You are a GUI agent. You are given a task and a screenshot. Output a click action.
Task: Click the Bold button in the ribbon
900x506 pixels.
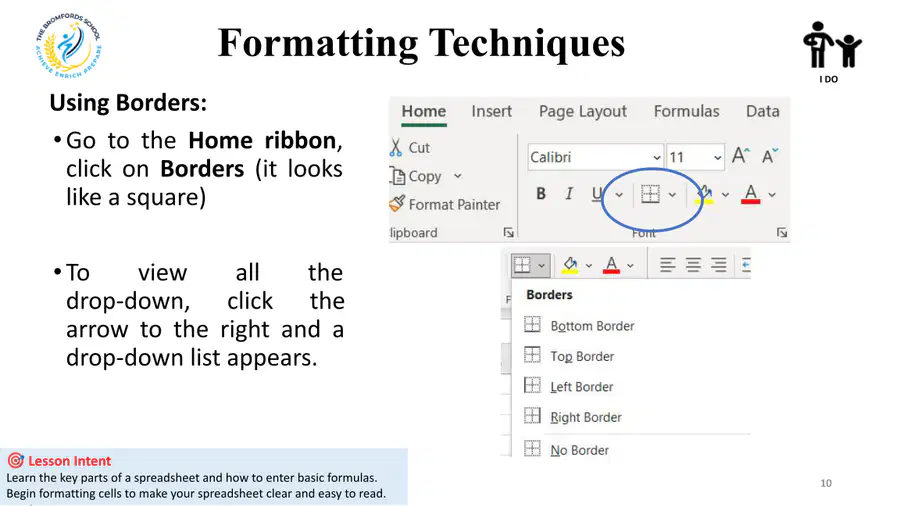pos(541,194)
